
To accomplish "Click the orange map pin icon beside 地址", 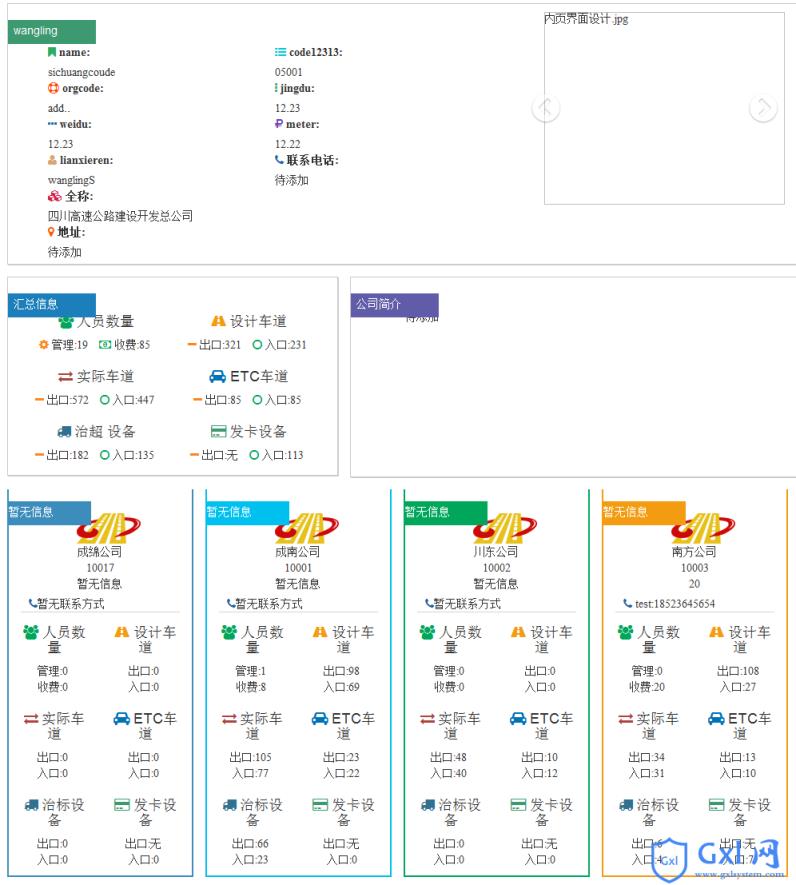I will pyautogui.click(x=52, y=232).
